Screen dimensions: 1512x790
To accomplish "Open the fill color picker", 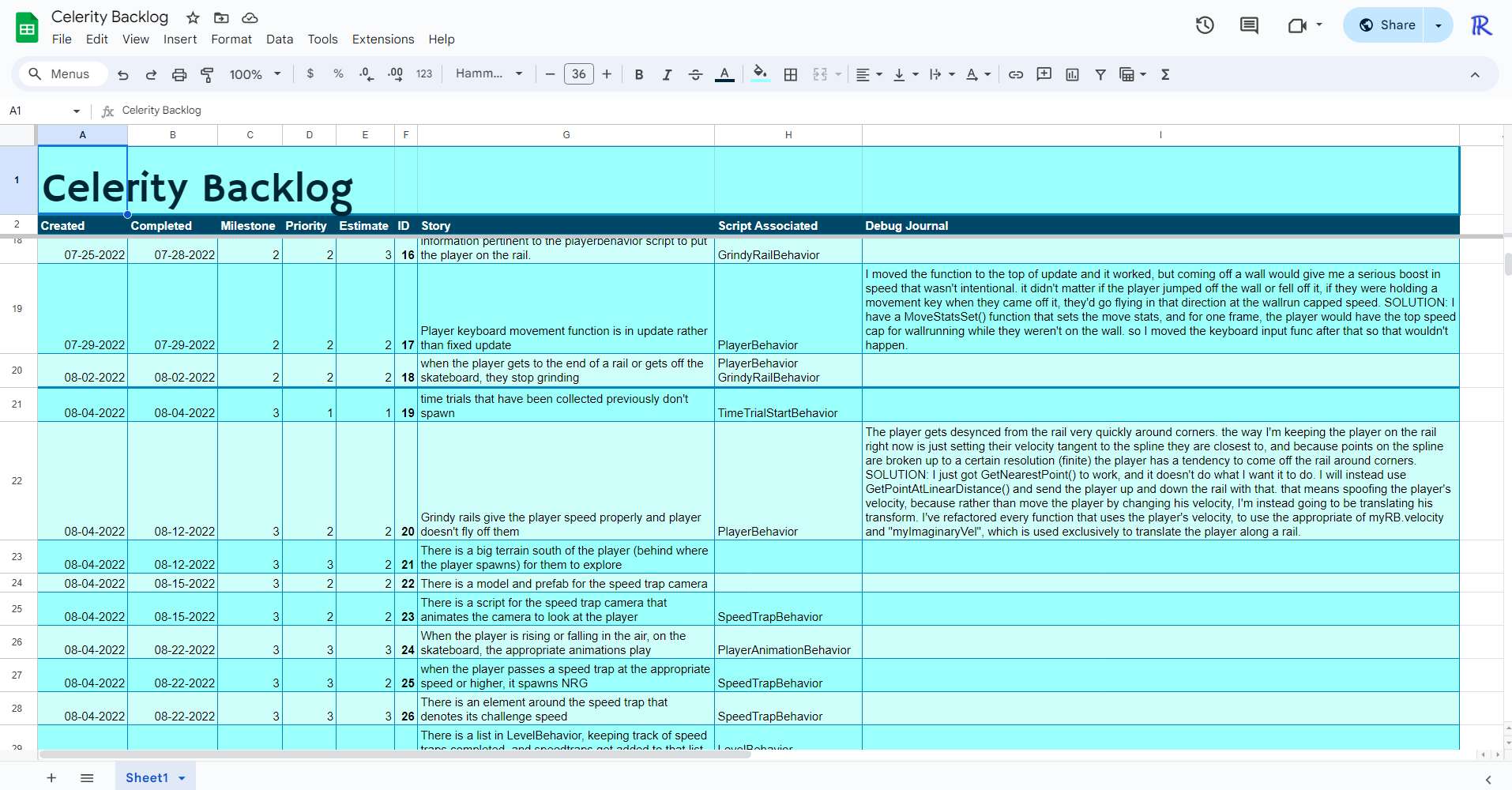I will point(760,74).
